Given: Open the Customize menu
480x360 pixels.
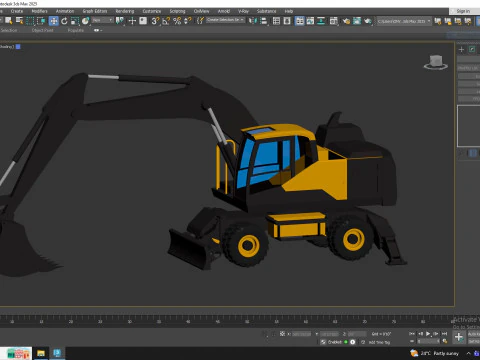Looking at the screenshot, I should coord(152,11).
